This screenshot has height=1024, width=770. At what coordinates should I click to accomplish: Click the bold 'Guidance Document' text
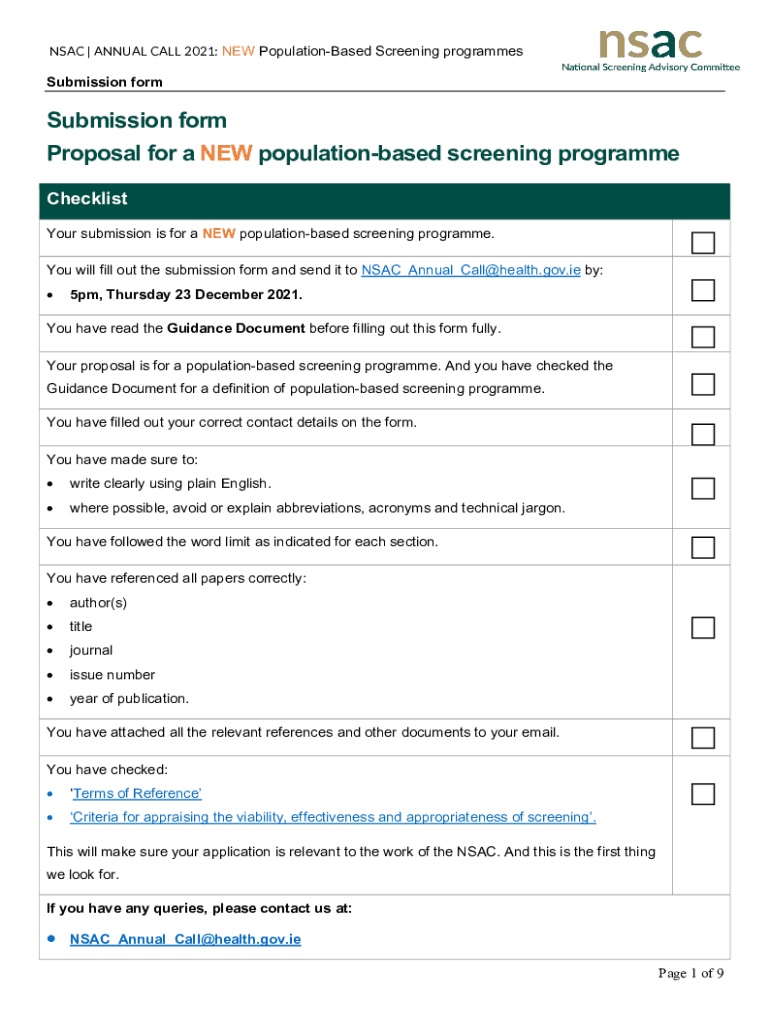[x=236, y=329]
